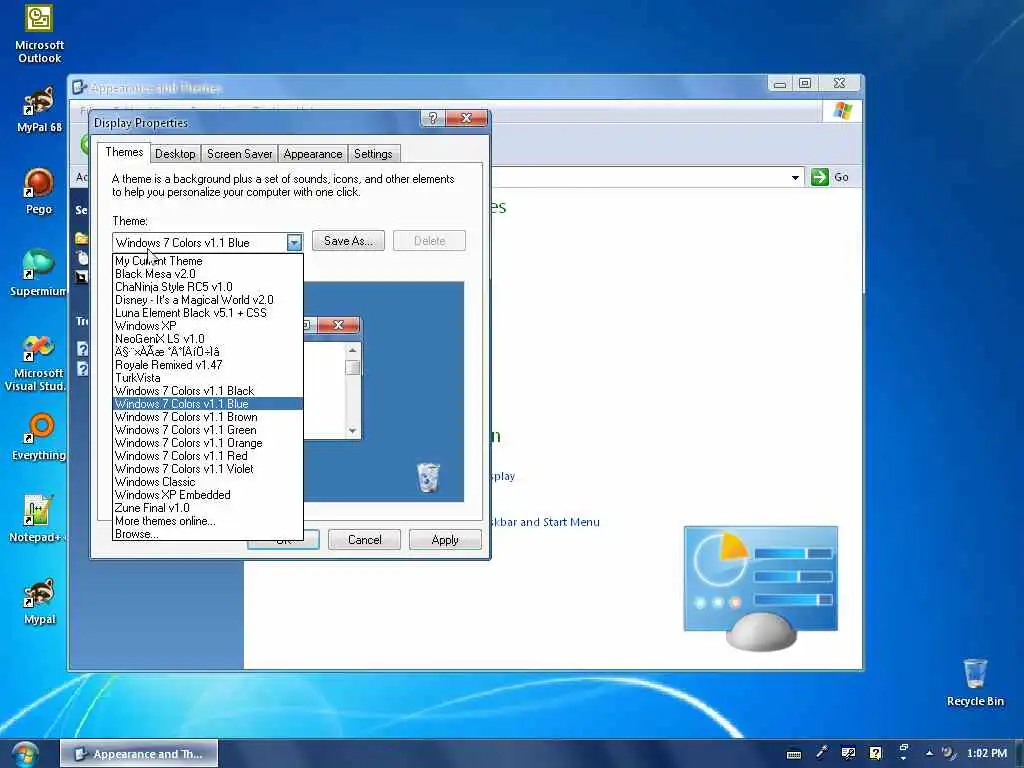Click the Taskbar and Start Menu link
Screen dimensions: 1024x768
[x=544, y=522]
